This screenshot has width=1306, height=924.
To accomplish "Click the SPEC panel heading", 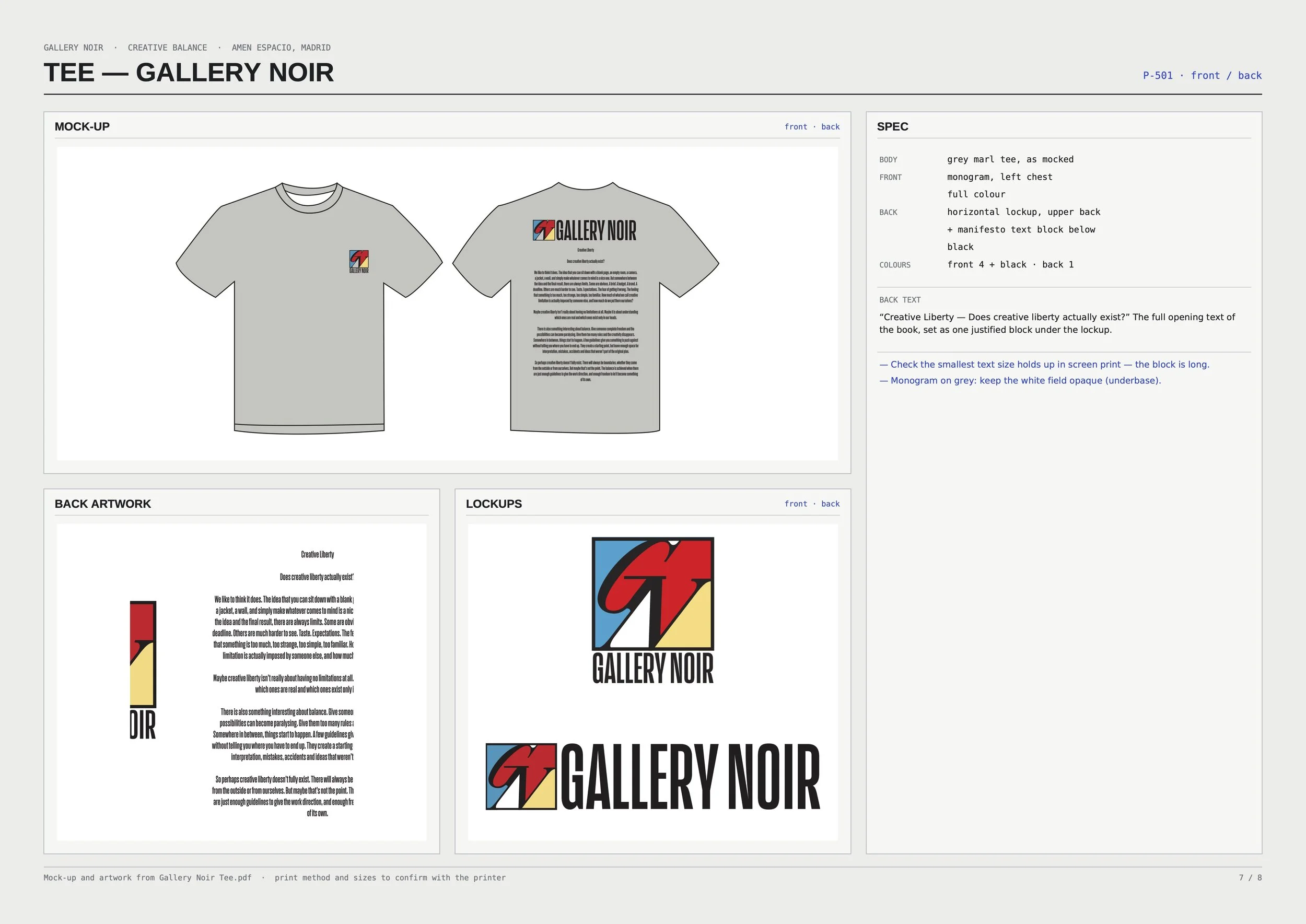I will click(x=892, y=127).
